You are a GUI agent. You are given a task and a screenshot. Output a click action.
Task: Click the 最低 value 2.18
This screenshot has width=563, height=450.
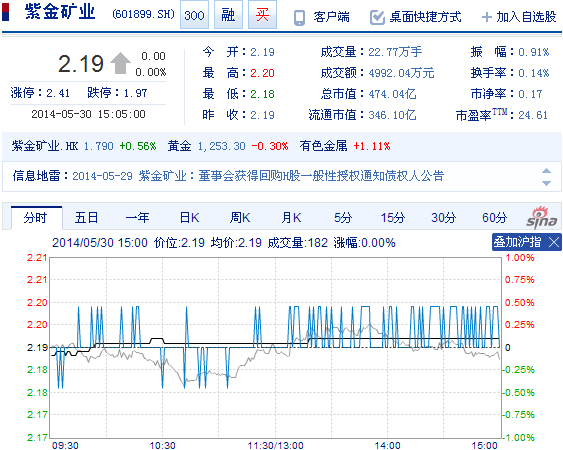pyautogui.click(x=262, y=94)
